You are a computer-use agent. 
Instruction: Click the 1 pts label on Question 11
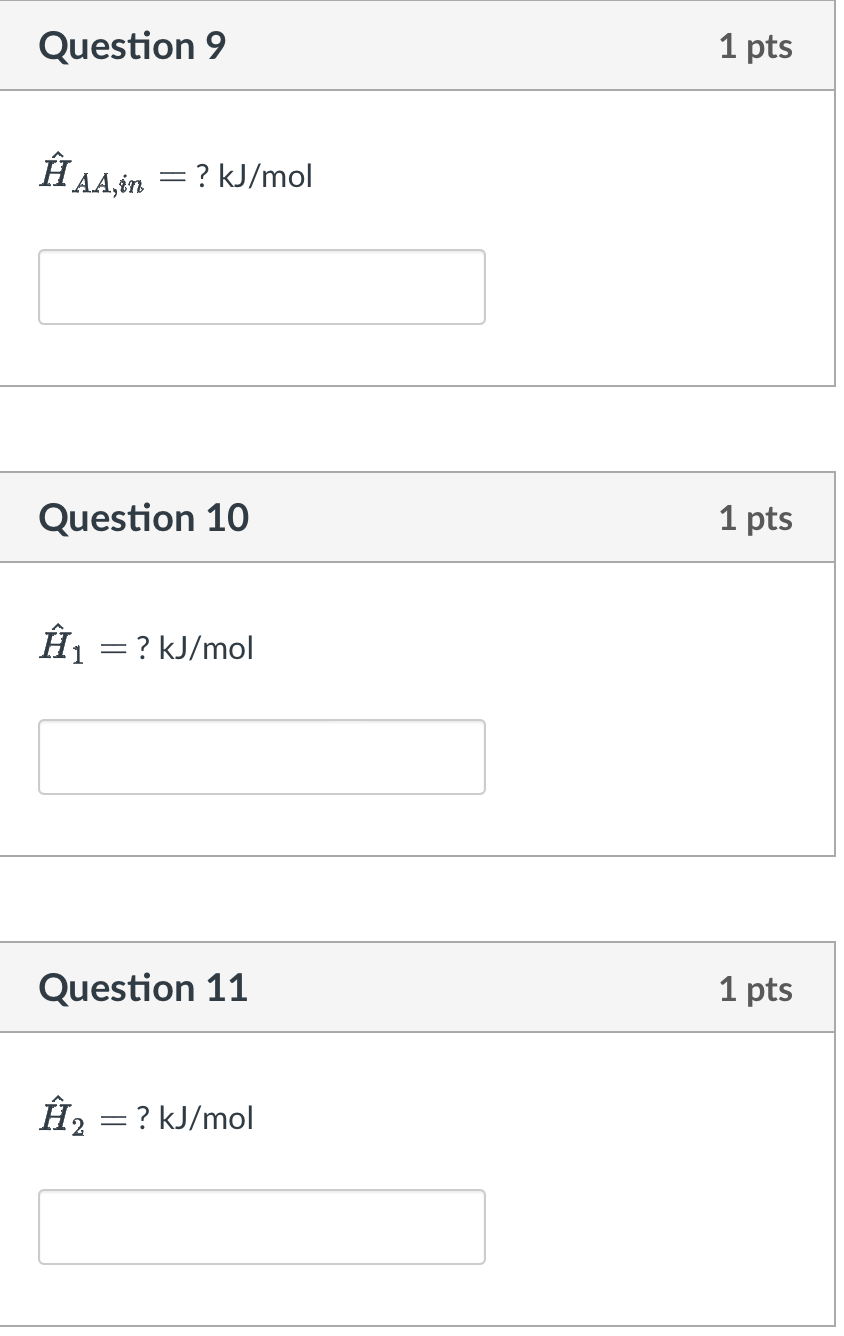pyautogui.click(x=757, y=988)
